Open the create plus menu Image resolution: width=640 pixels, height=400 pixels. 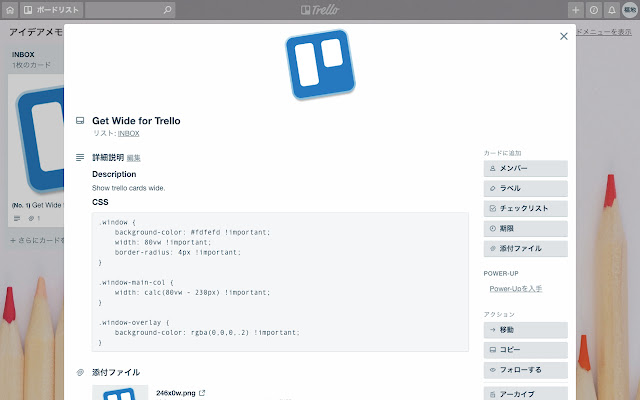[576, 10]
